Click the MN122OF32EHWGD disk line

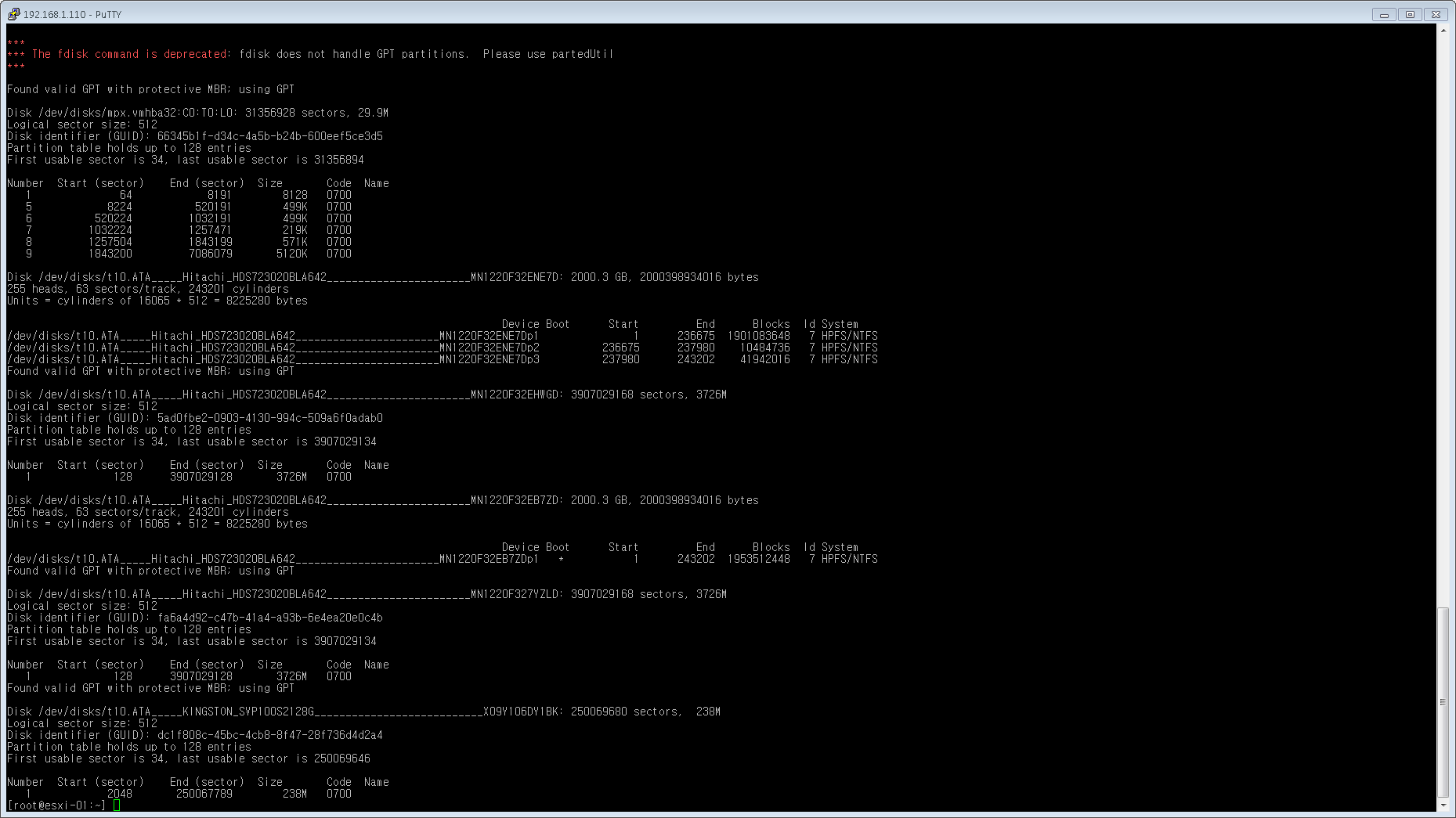click(x=367, y=395)
